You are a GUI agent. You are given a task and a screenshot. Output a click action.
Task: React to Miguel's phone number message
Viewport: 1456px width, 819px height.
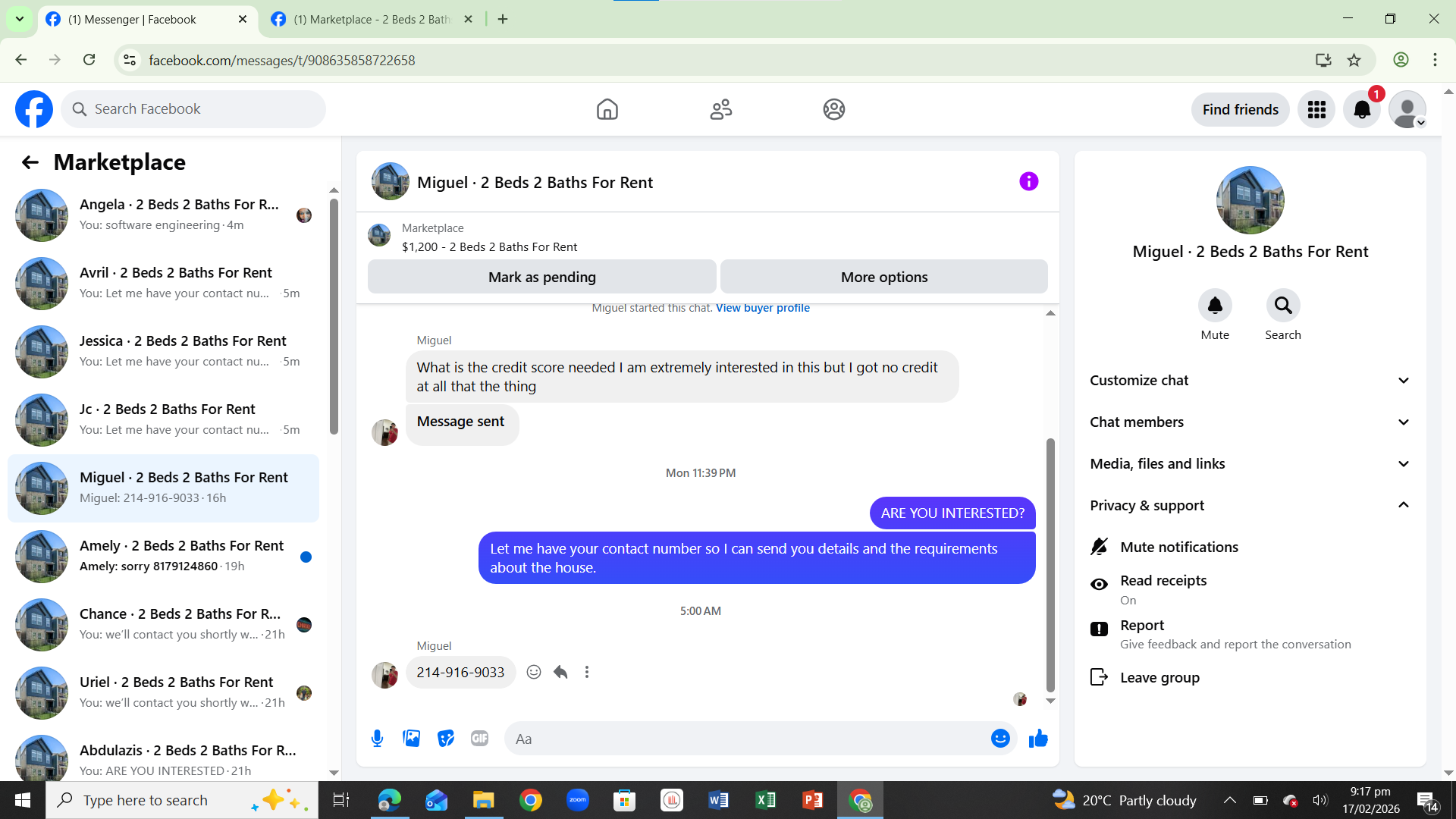coord(534,672)
